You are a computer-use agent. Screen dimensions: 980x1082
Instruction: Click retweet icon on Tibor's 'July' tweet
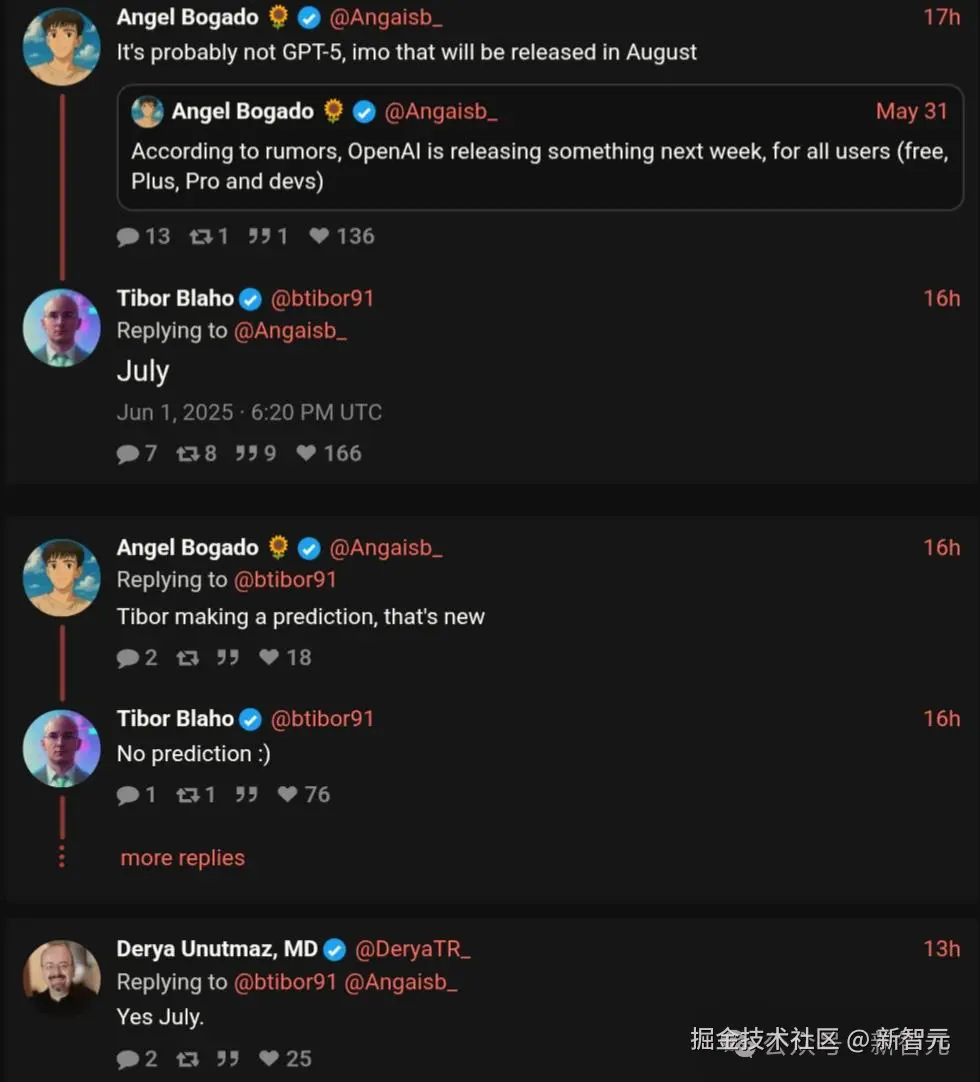pyautogui.click(x=188, y=454)
